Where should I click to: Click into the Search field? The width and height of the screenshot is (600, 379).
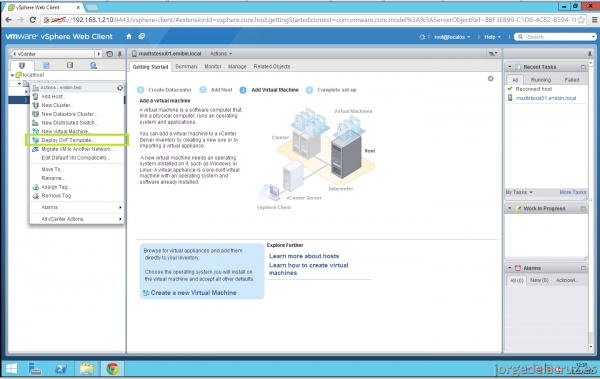pyautogui.click(x=554, y=37)
